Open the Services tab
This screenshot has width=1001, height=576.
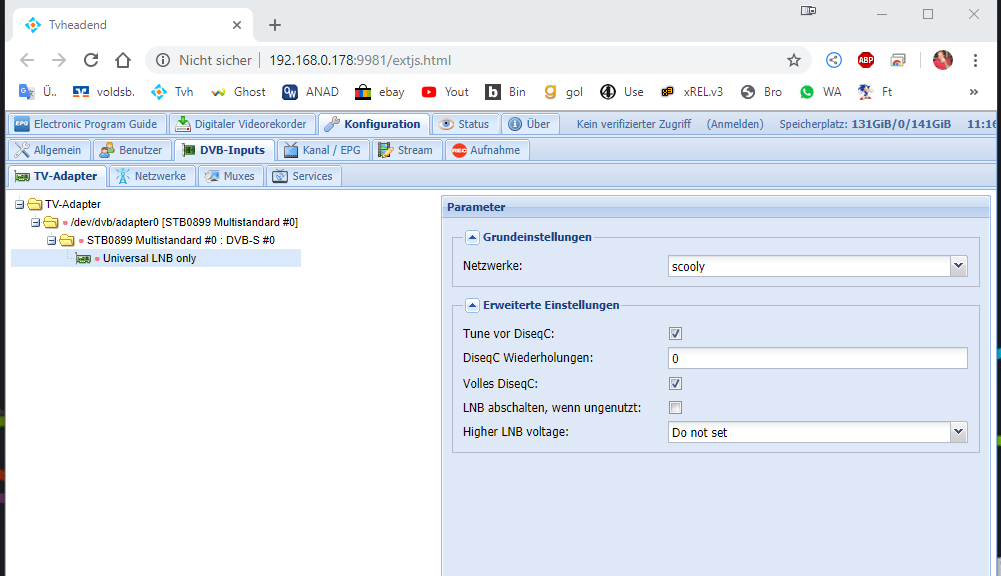303,176
